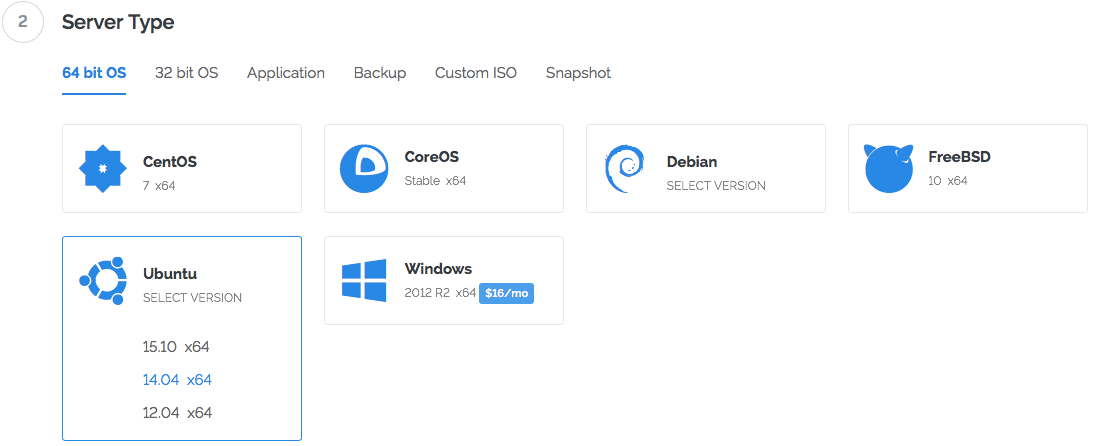This screenshot has height=446, width=1093.
Task: Click the Ubuntu card name
Action: (x=170, y=273)
